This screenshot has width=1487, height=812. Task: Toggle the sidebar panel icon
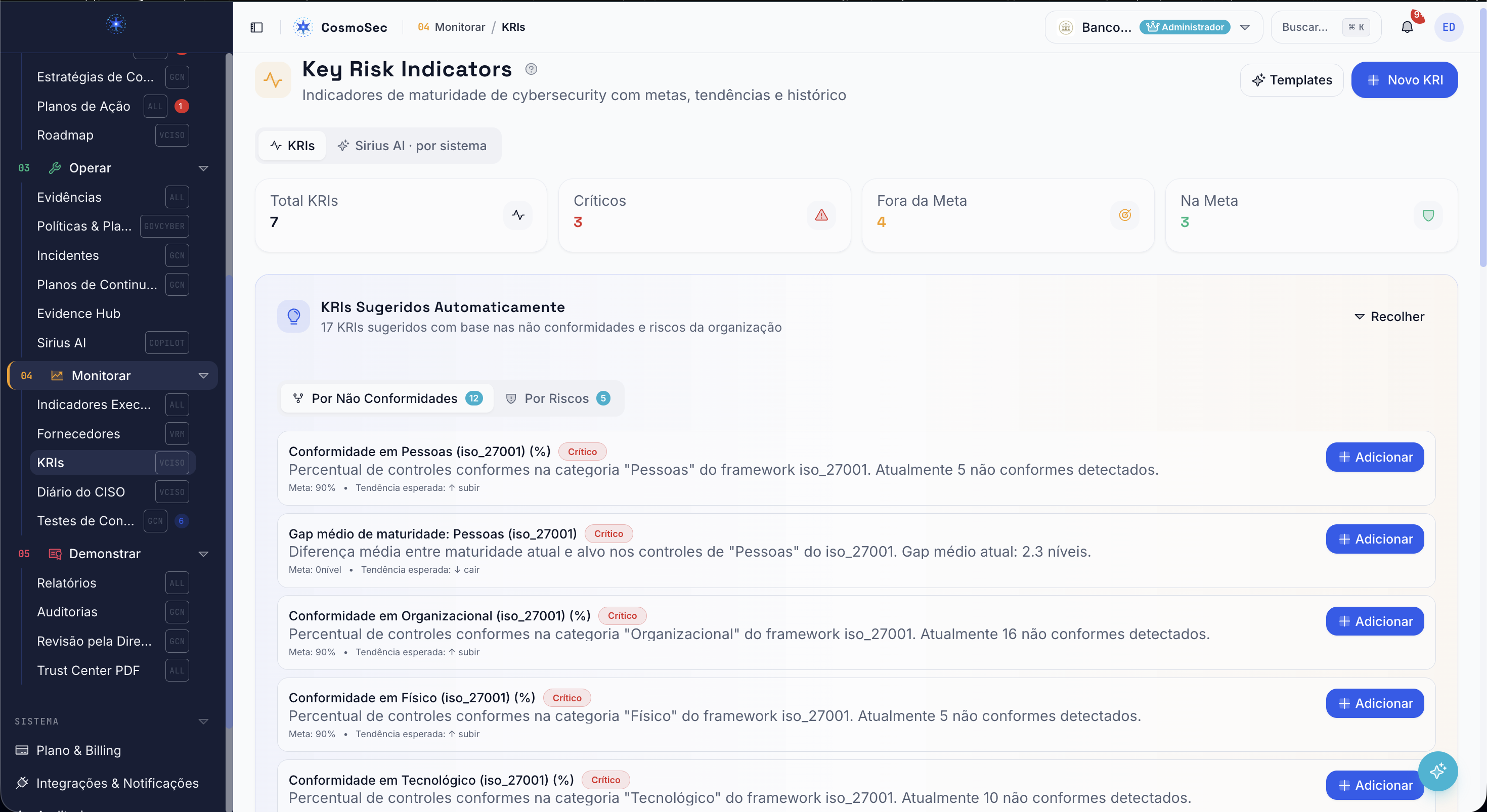coord(256,27)
